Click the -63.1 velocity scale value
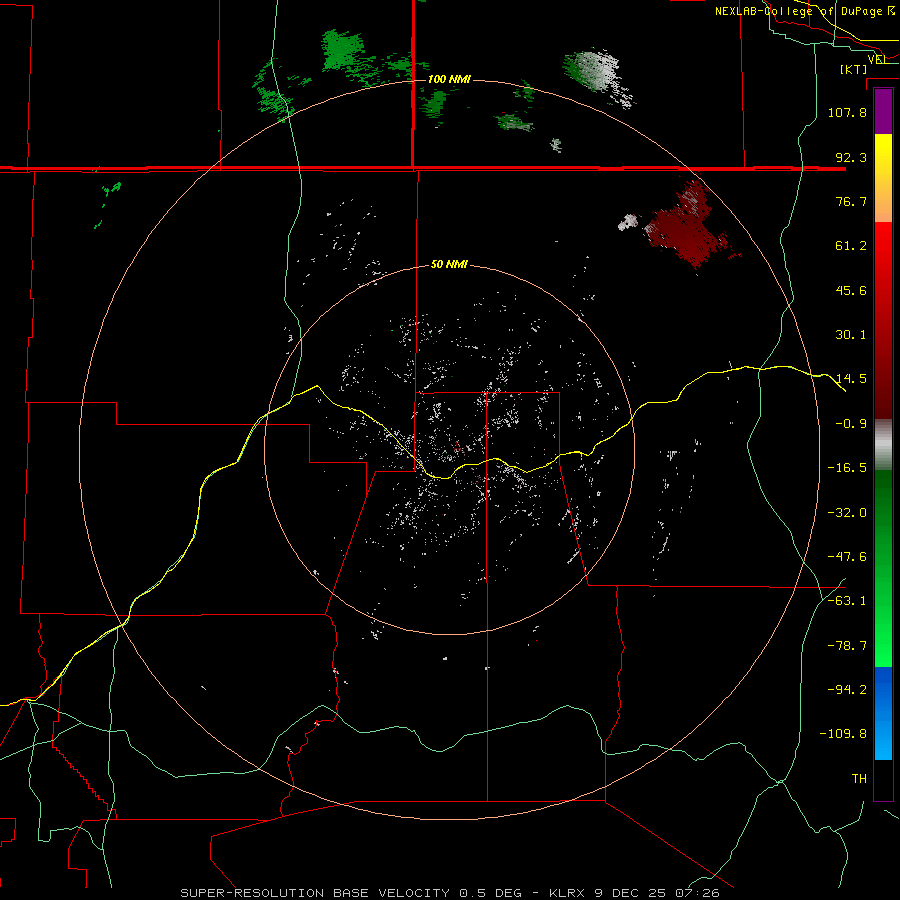 (847, 601)
